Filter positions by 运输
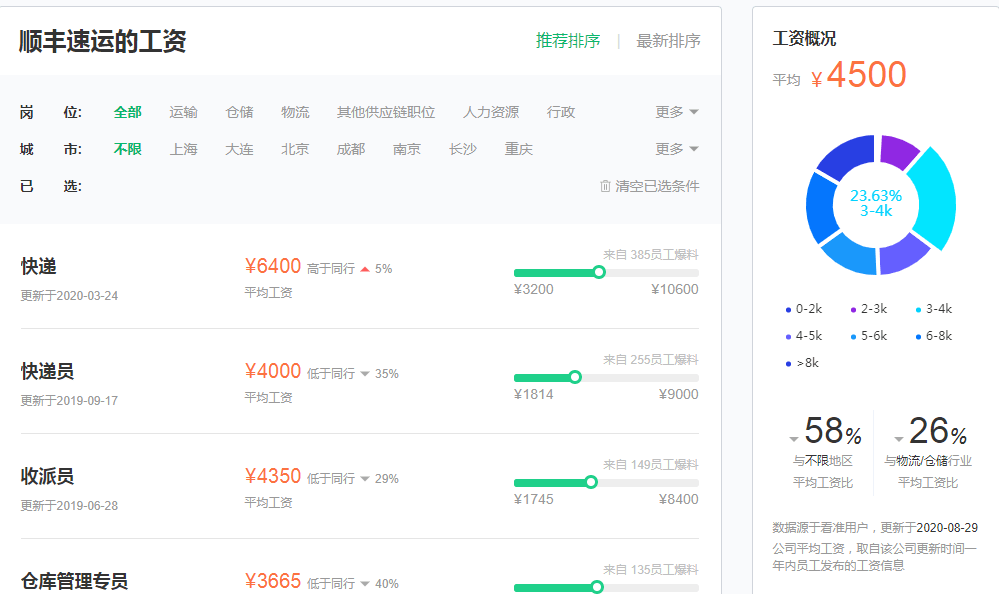This screenshot has width=999, height=594. (x=183, y=112)
